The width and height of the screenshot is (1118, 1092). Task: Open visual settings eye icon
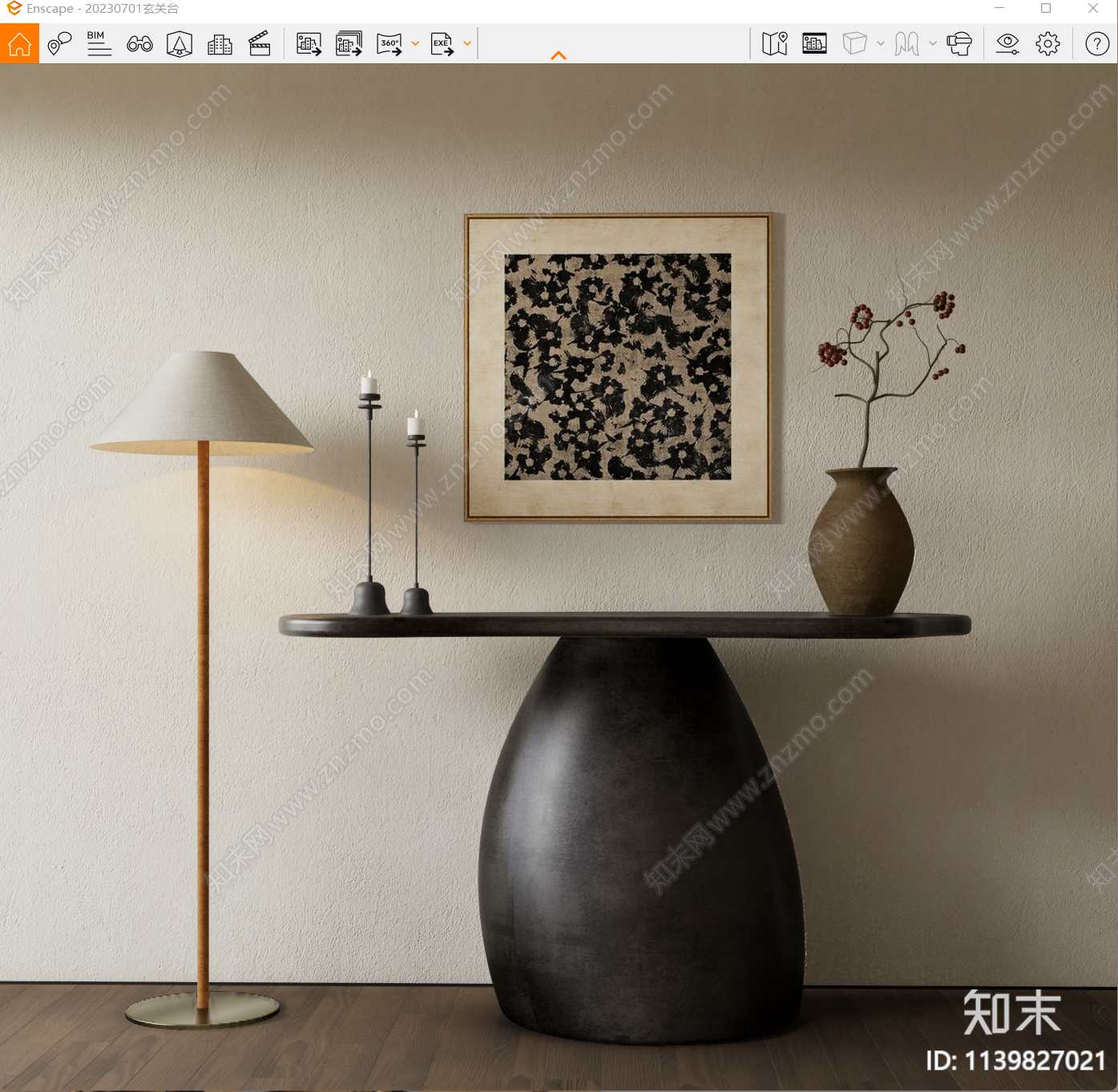click(1008, 43)
